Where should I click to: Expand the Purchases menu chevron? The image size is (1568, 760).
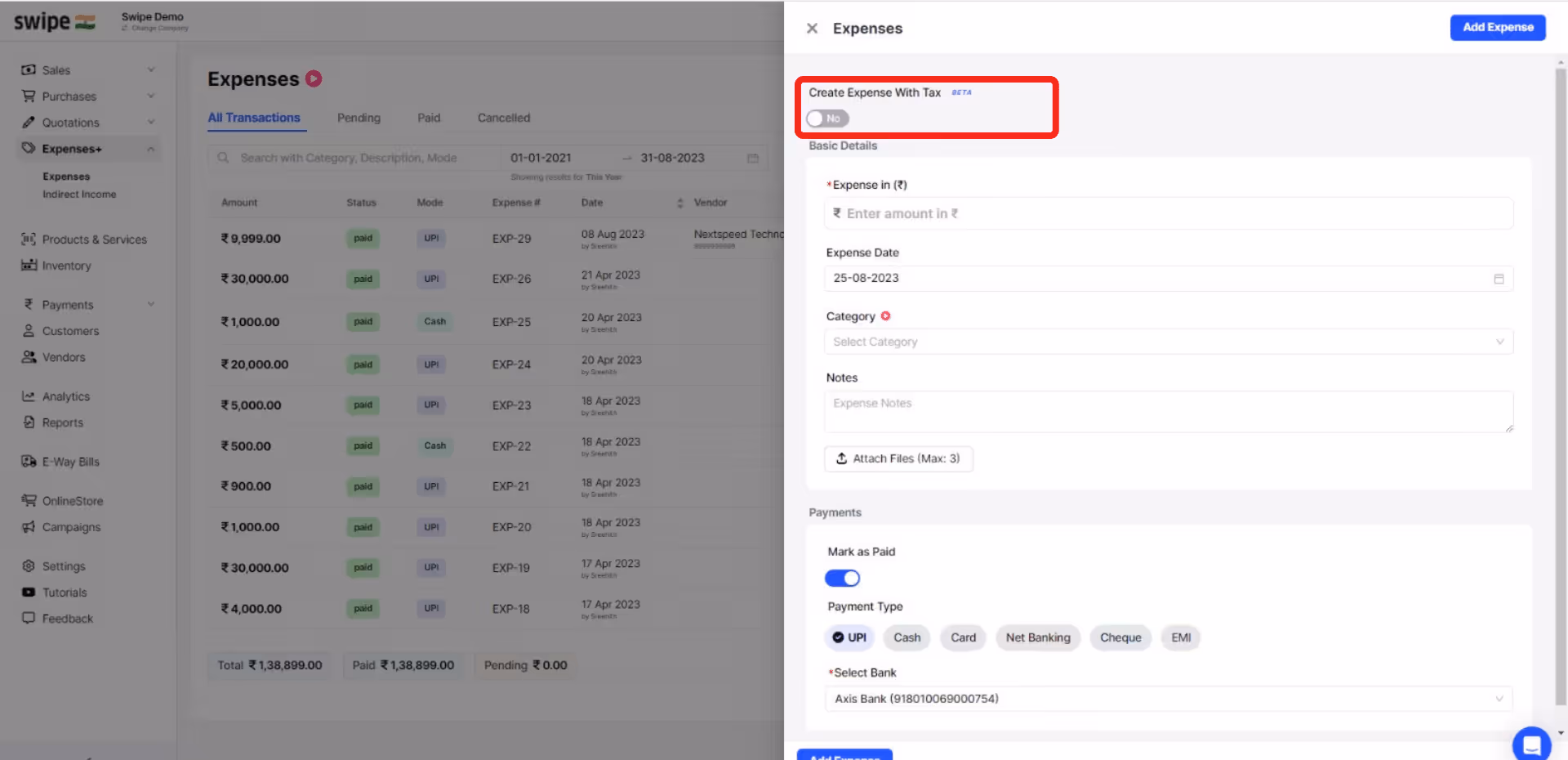tap(151, 96)
